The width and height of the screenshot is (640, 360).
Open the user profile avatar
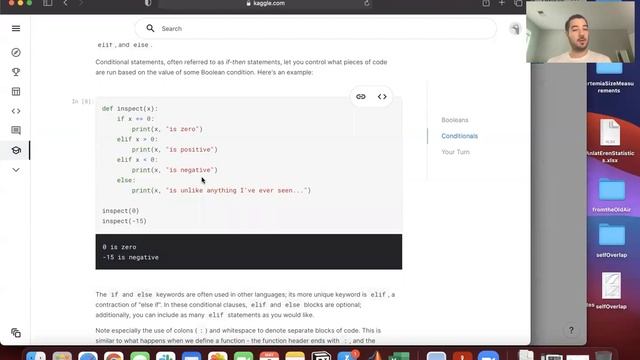click(x=515, y=29)
